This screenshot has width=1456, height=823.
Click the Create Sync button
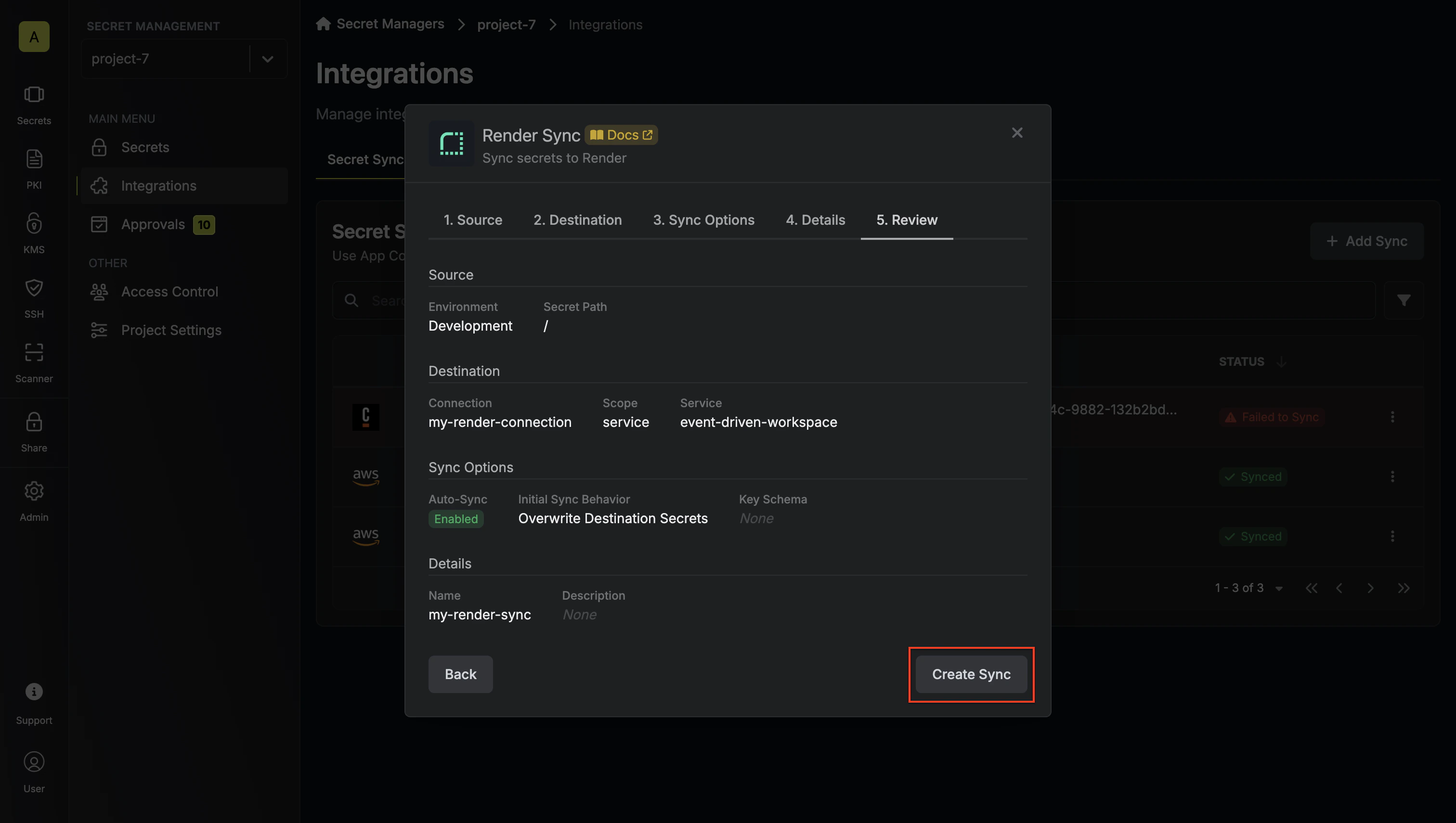click(x=971, y=674)
